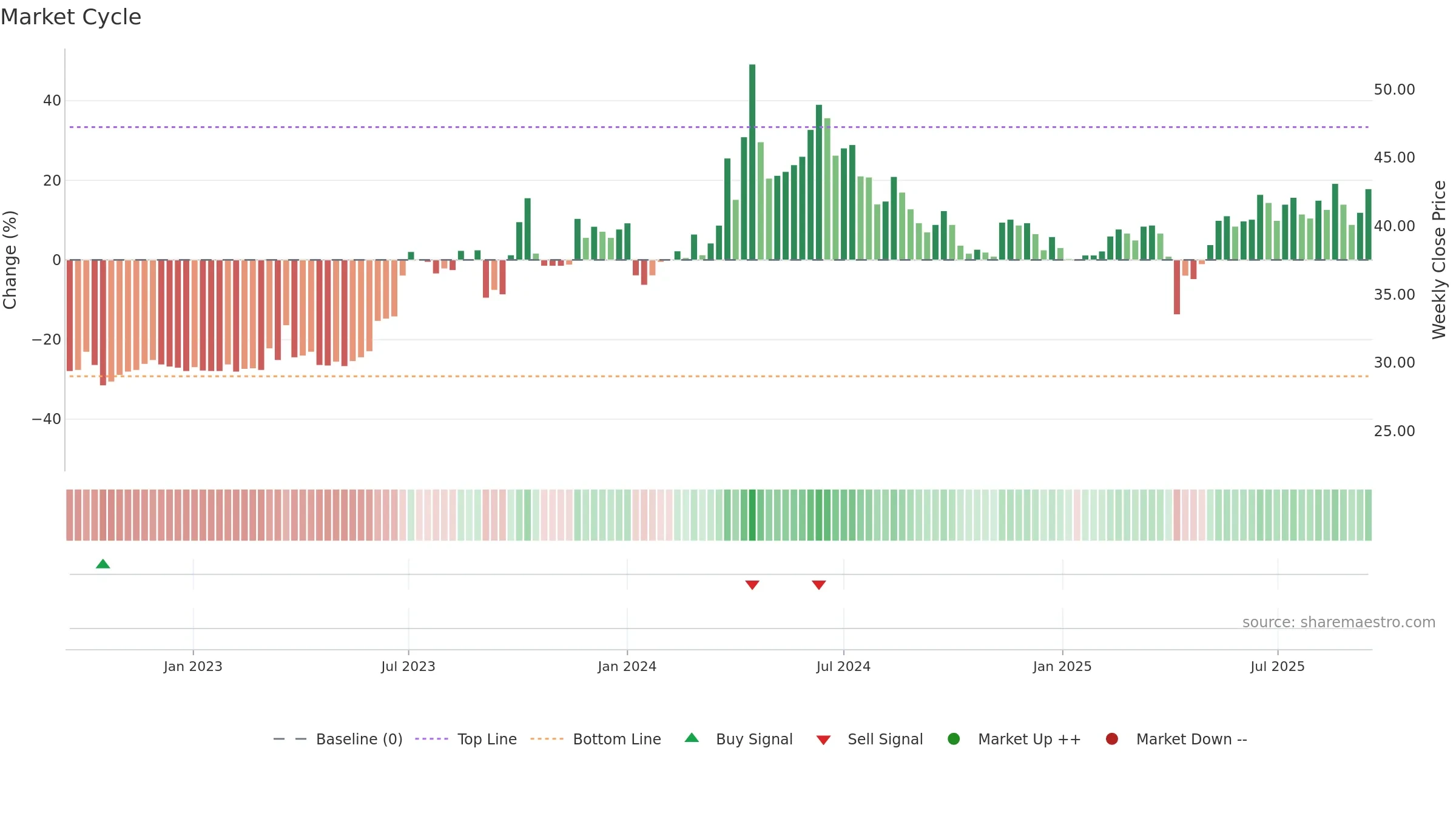Click the Jul 2025 axis label
This screenshot has height=819, width=1456.
1278,666
